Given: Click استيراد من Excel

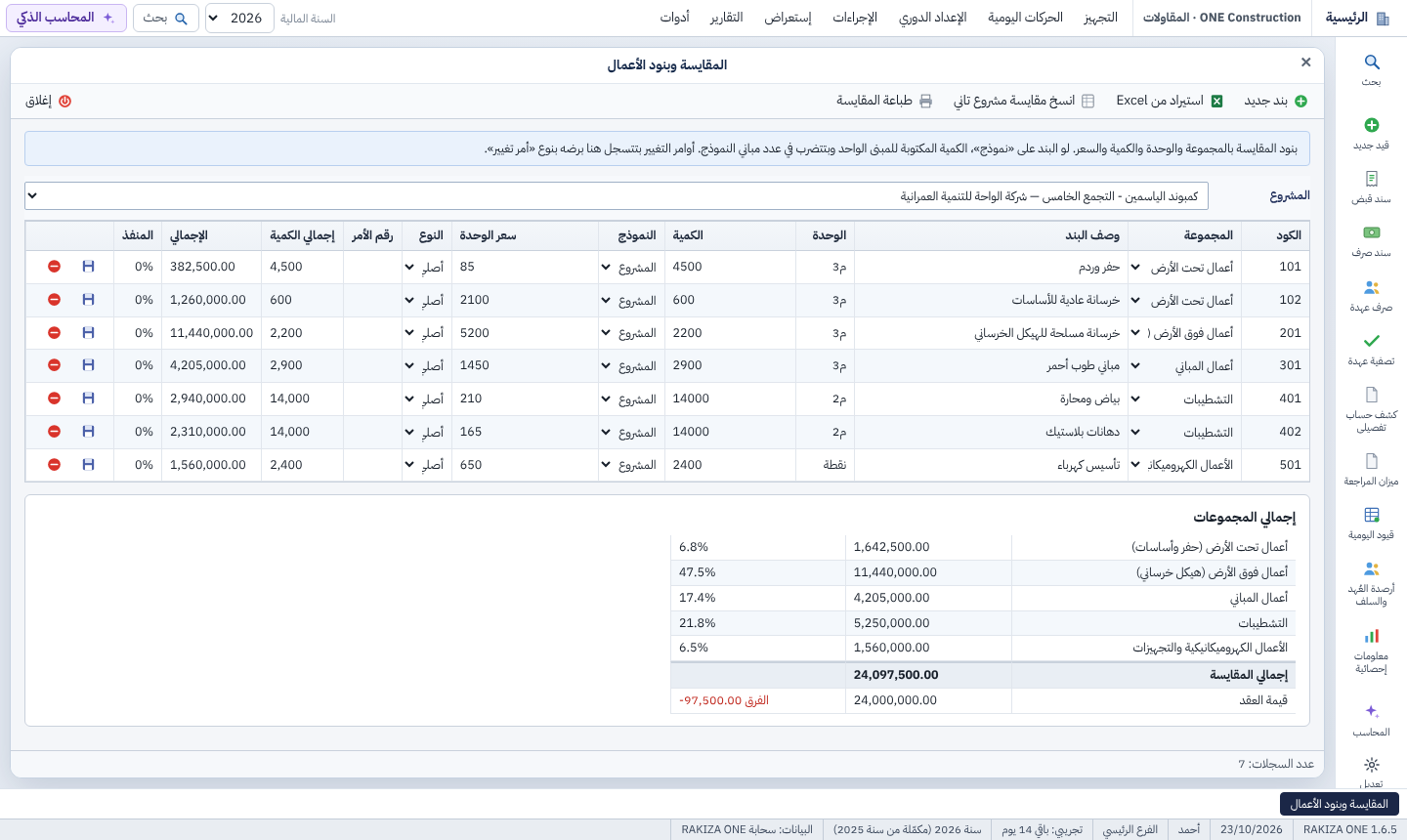Looking at the screenshot, I should 1170,101.
